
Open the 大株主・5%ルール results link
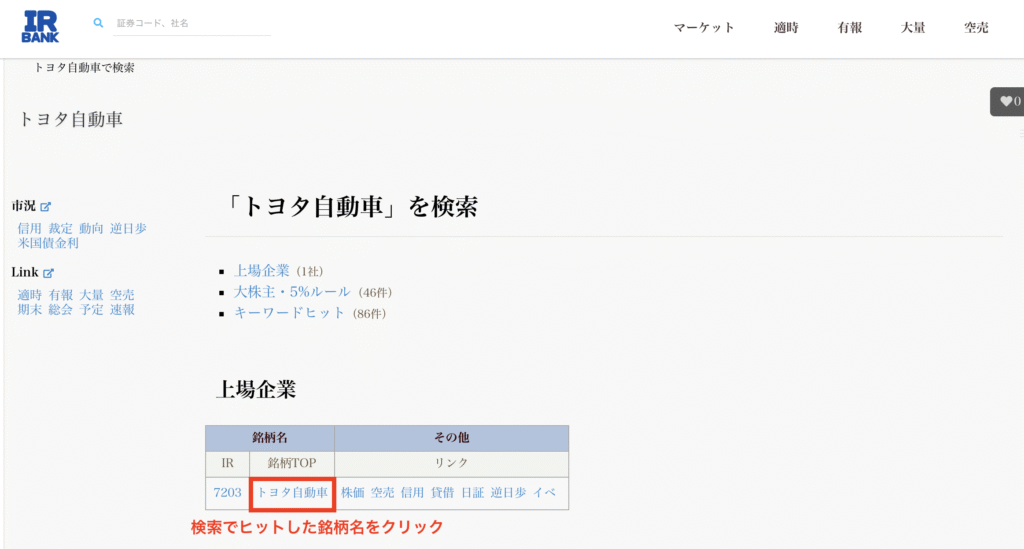292,292
